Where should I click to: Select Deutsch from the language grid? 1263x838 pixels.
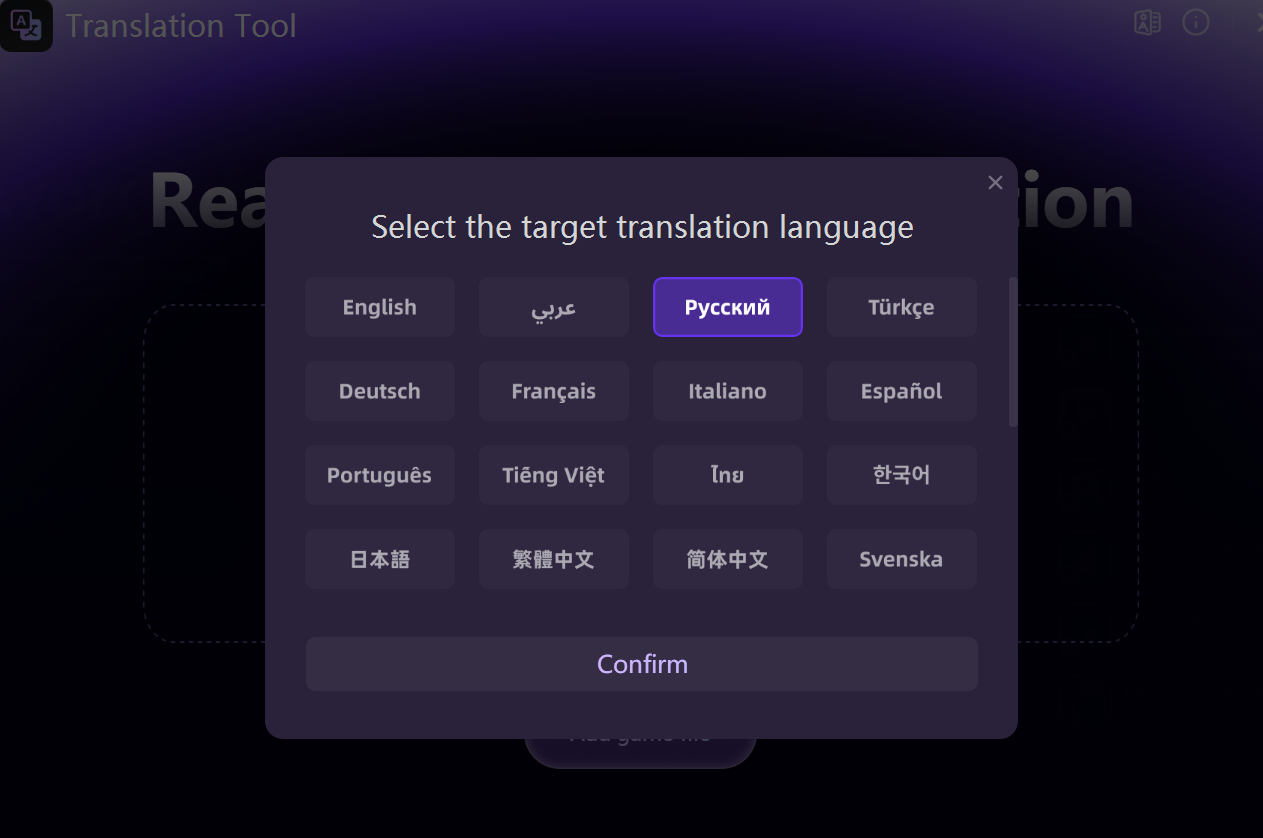point(380,391)
